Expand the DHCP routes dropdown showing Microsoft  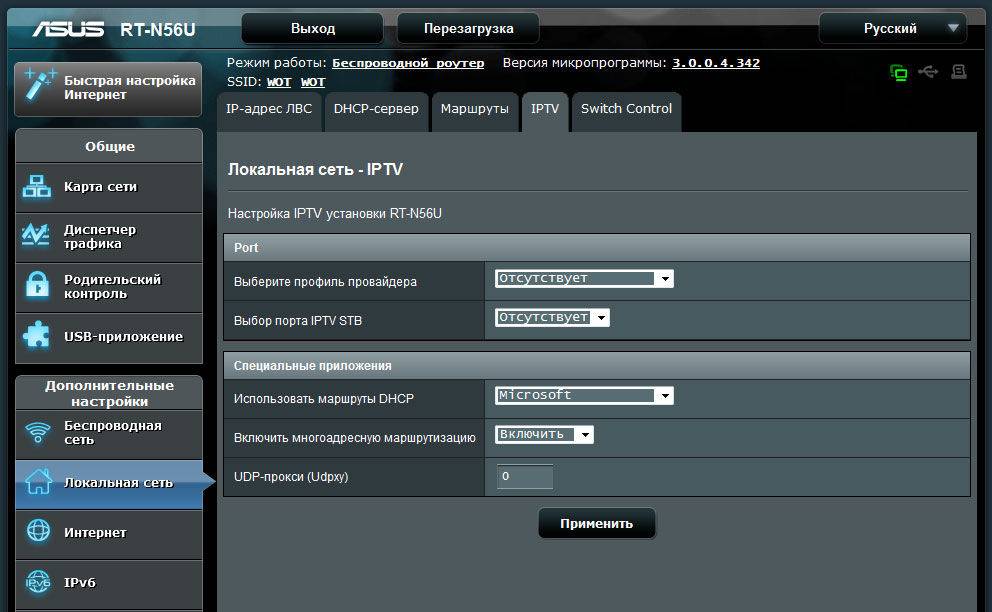(x=584, y=396)
